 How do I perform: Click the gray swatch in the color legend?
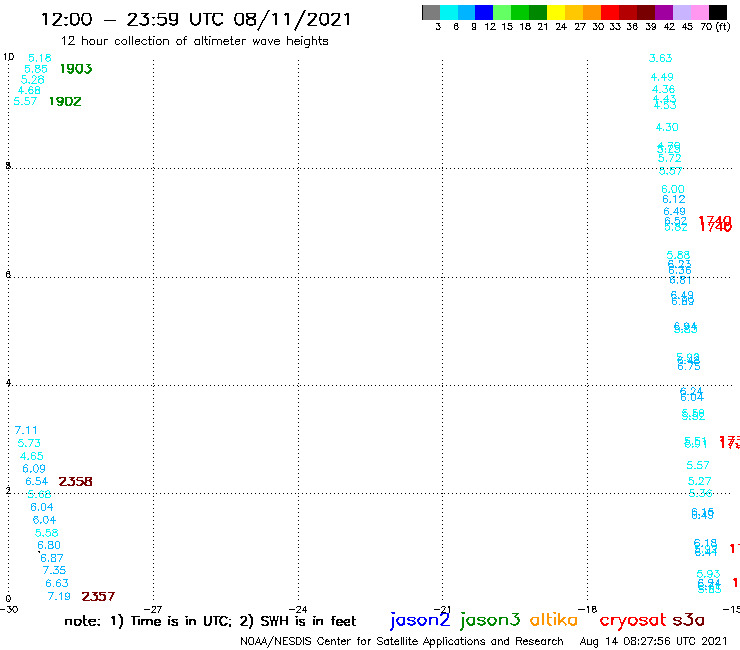tap(431, 12)
